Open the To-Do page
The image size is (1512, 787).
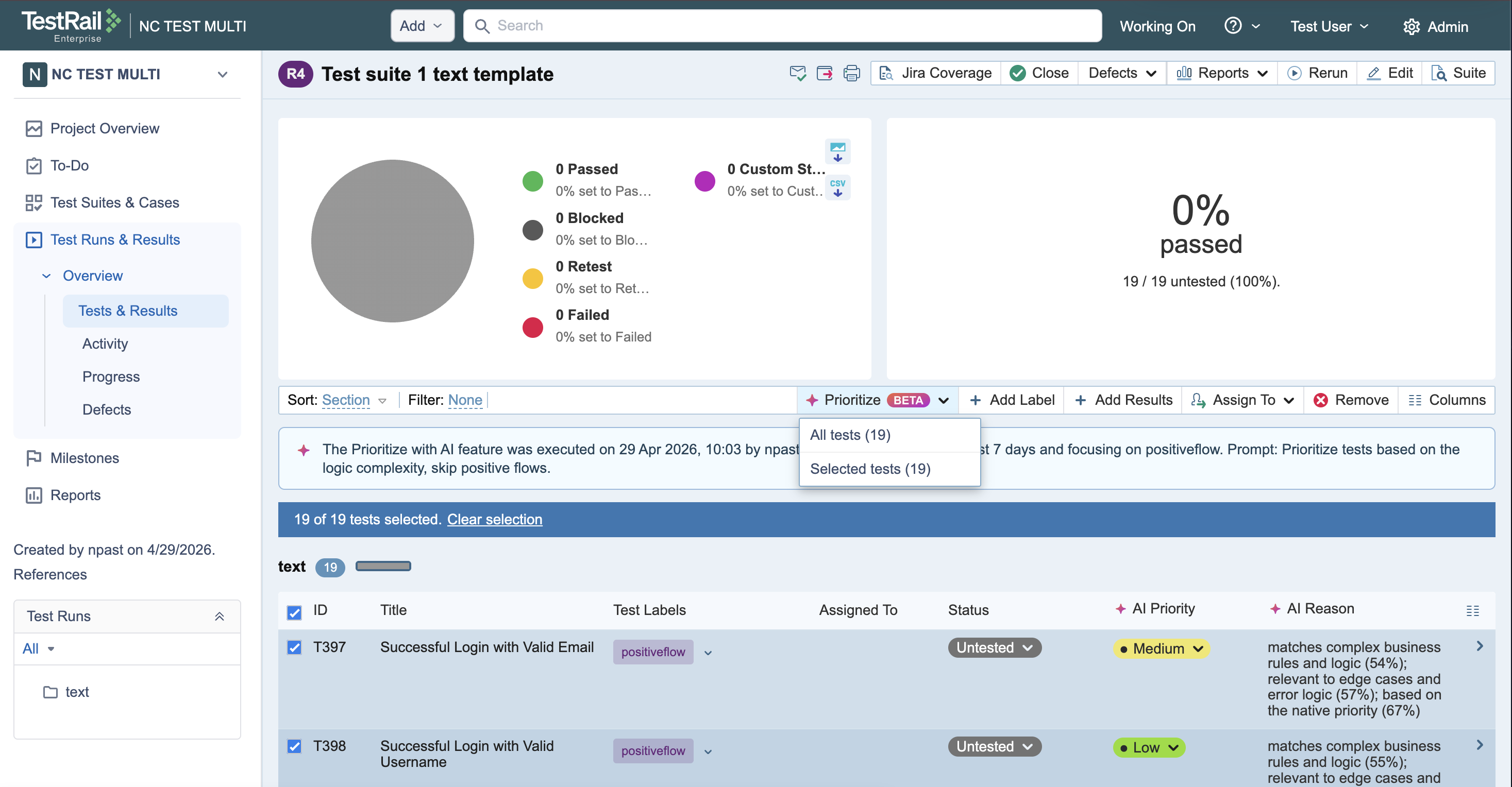[x=69, y=165]
